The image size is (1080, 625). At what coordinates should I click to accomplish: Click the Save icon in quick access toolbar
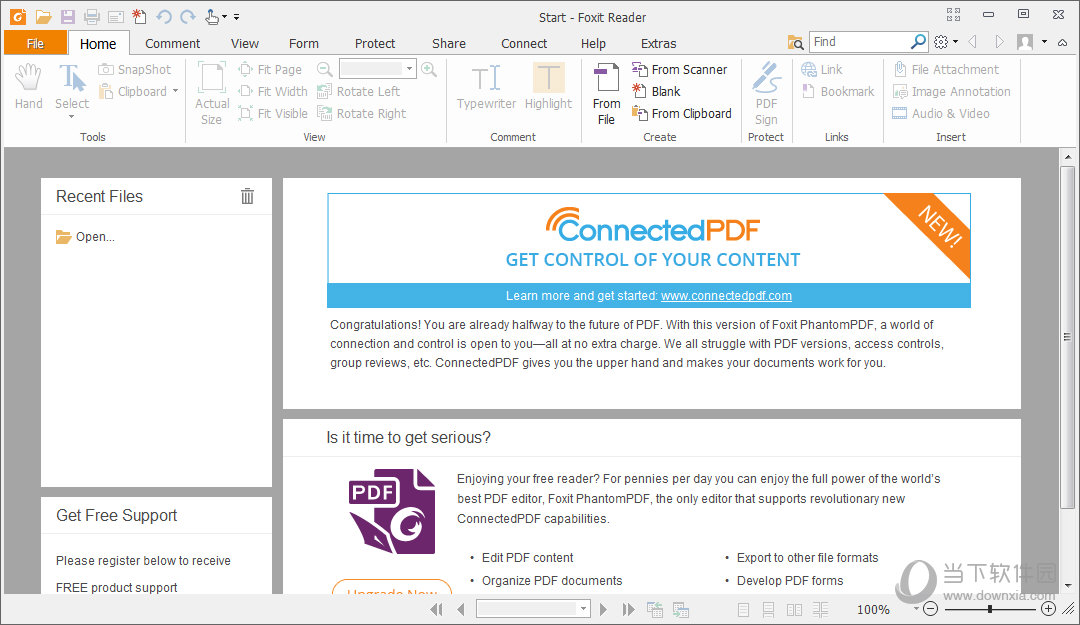68,17
